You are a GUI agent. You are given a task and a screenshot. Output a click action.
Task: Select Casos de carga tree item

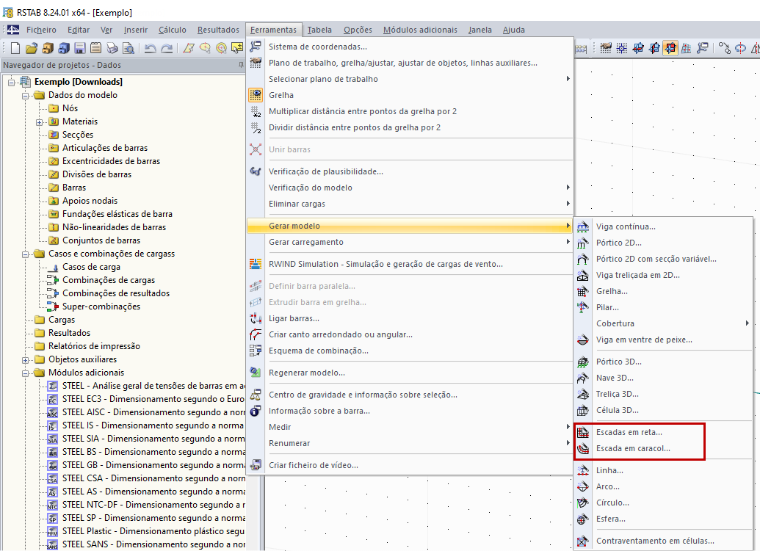[x=91, y=267]
